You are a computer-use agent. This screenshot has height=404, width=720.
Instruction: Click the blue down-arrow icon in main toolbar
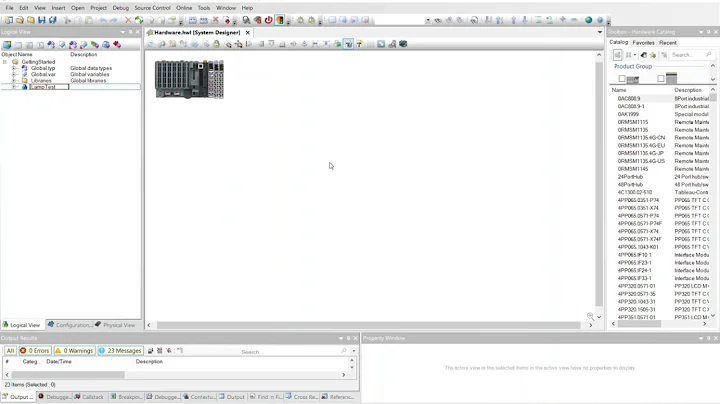[x=525, y=20]
